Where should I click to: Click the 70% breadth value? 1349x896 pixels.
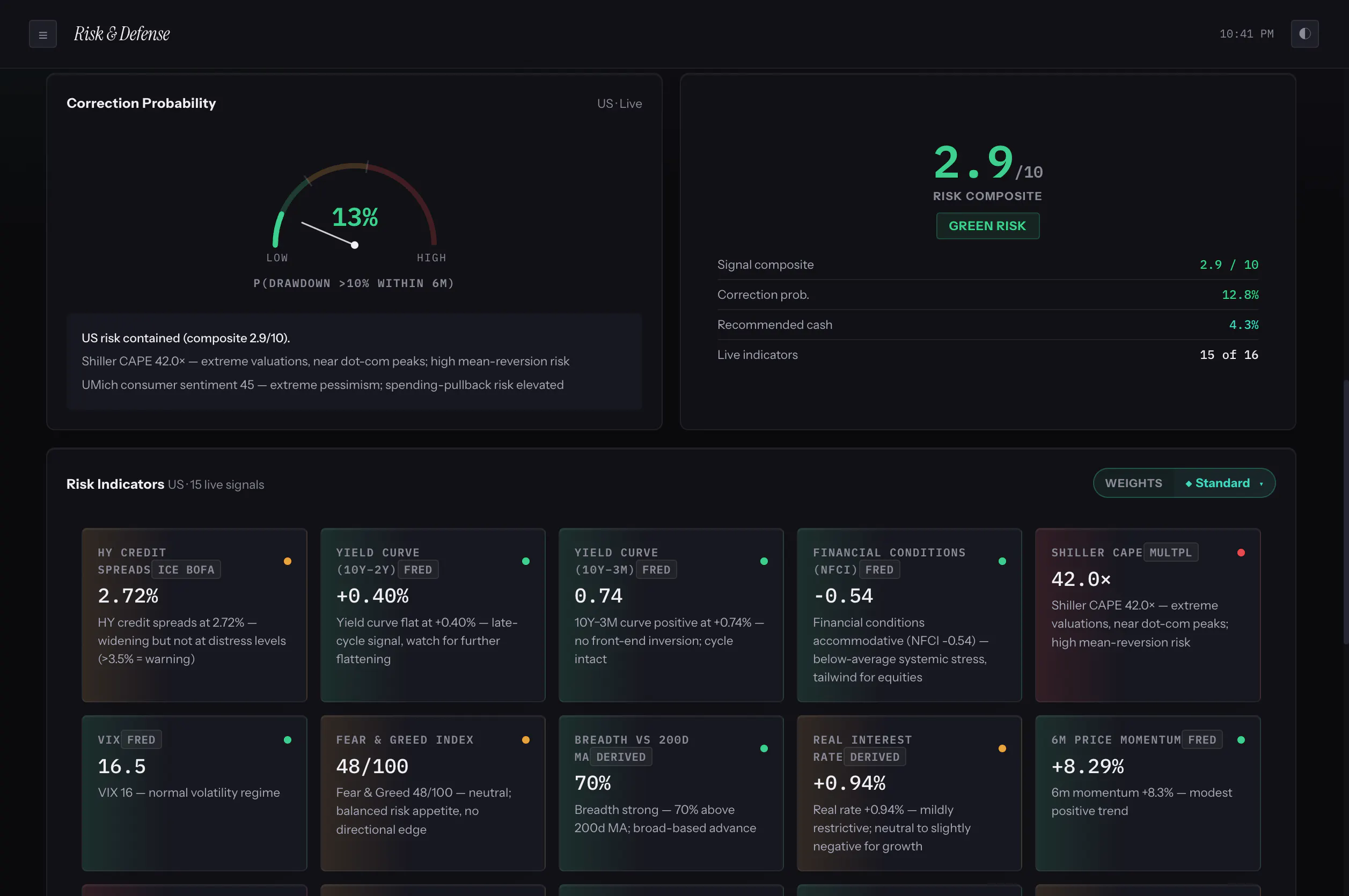pos(592,783)
